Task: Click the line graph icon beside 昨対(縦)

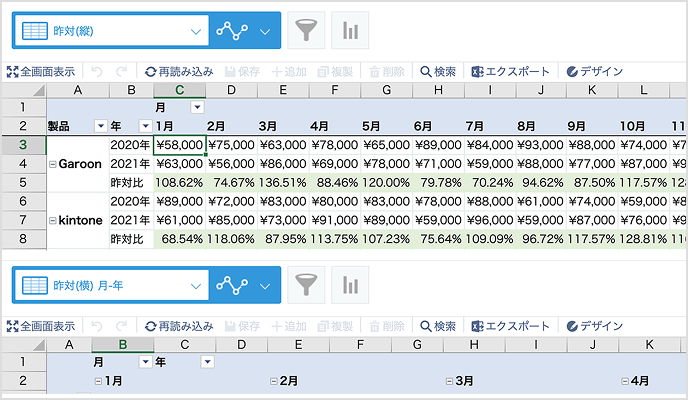Action: (x=234, y=31)
